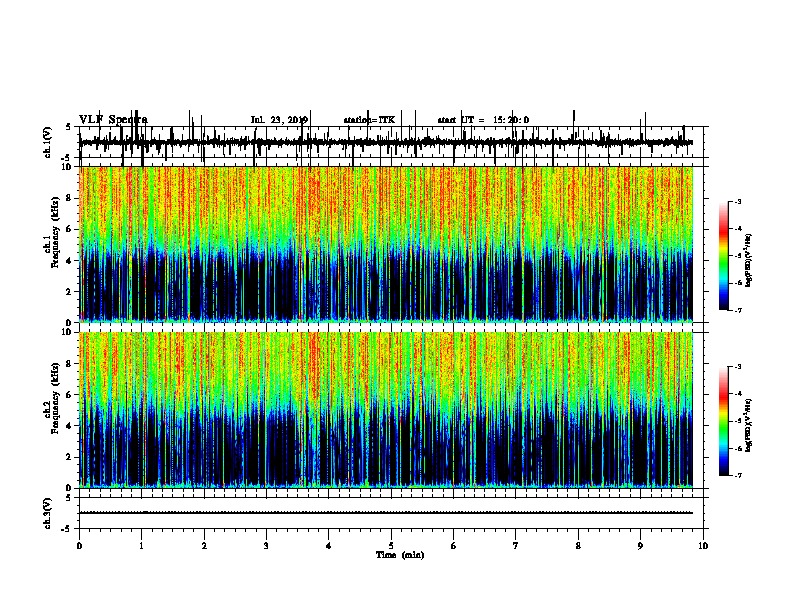Click time axis tick label "5"
Image resolution: width=792 pixels, height=612 pixels.
tap(391, 545)
